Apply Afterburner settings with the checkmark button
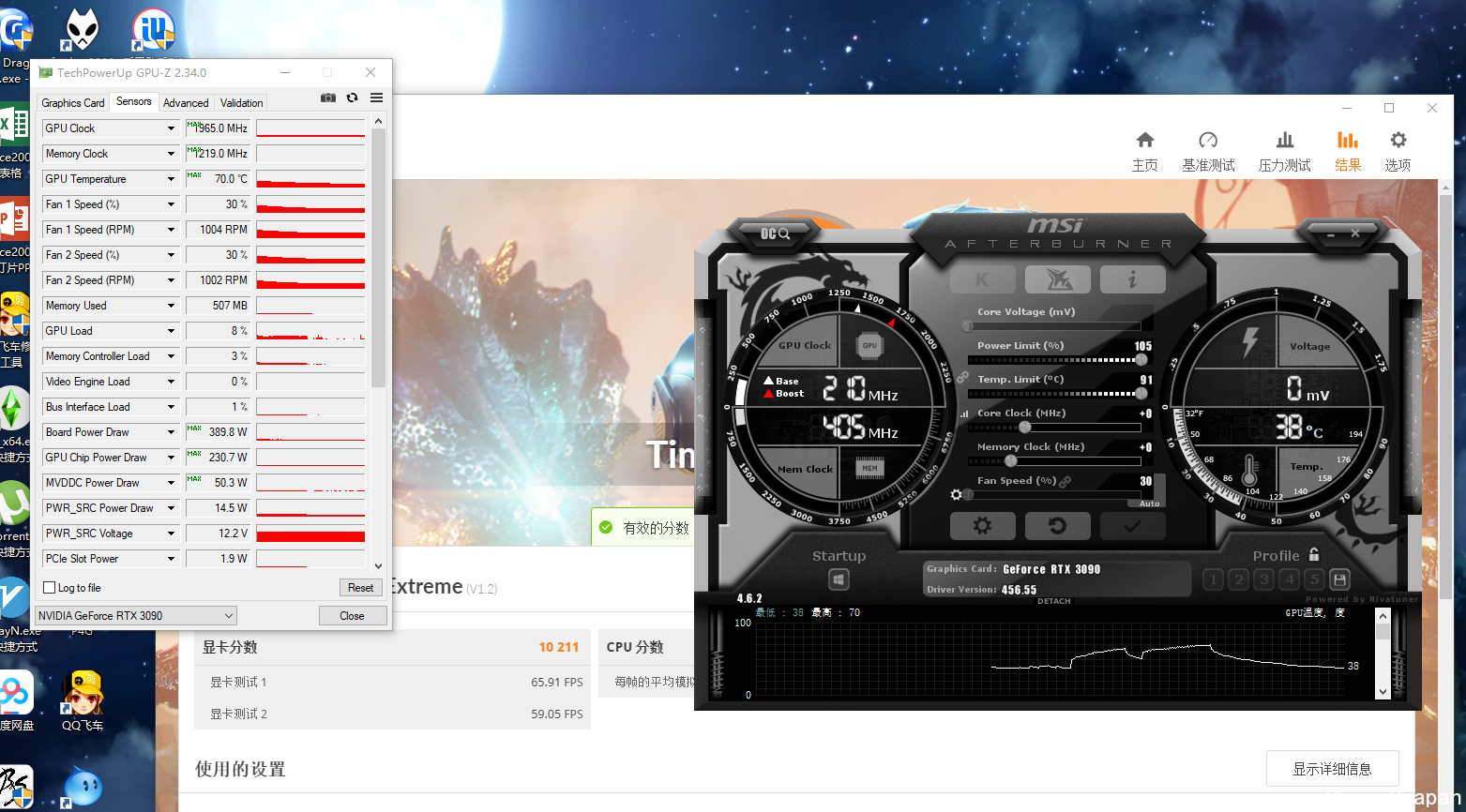This screenshot has width=1466, height=812. [x=1132, y=526]
